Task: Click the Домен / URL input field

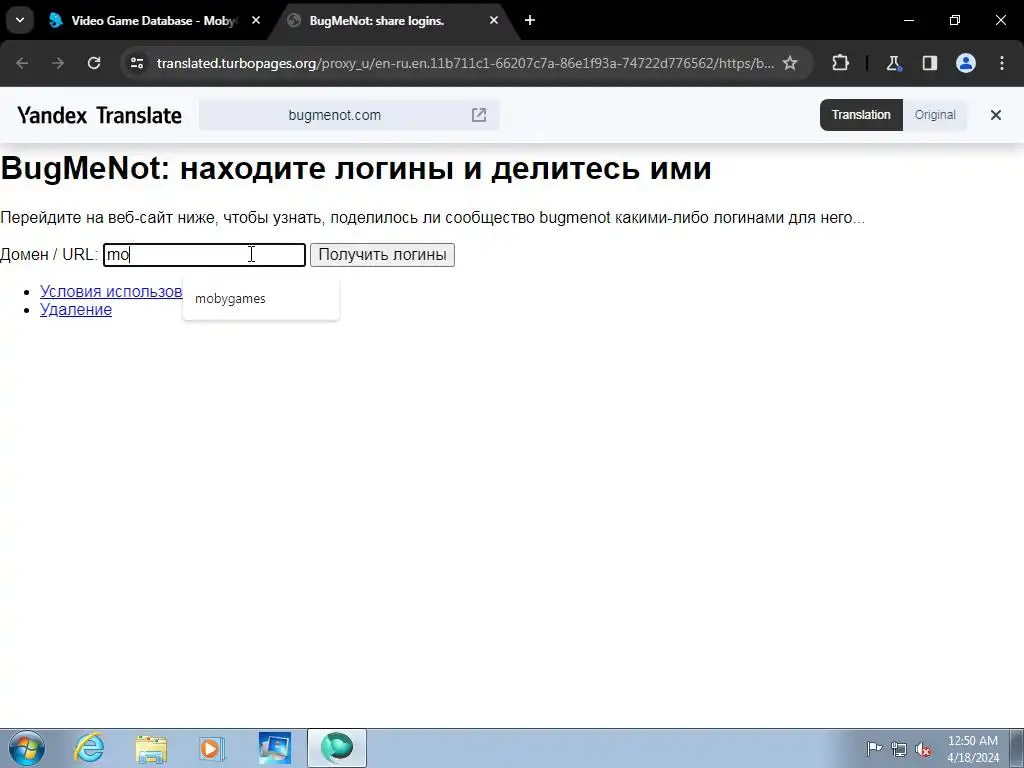Action: [x=204, y=255]
